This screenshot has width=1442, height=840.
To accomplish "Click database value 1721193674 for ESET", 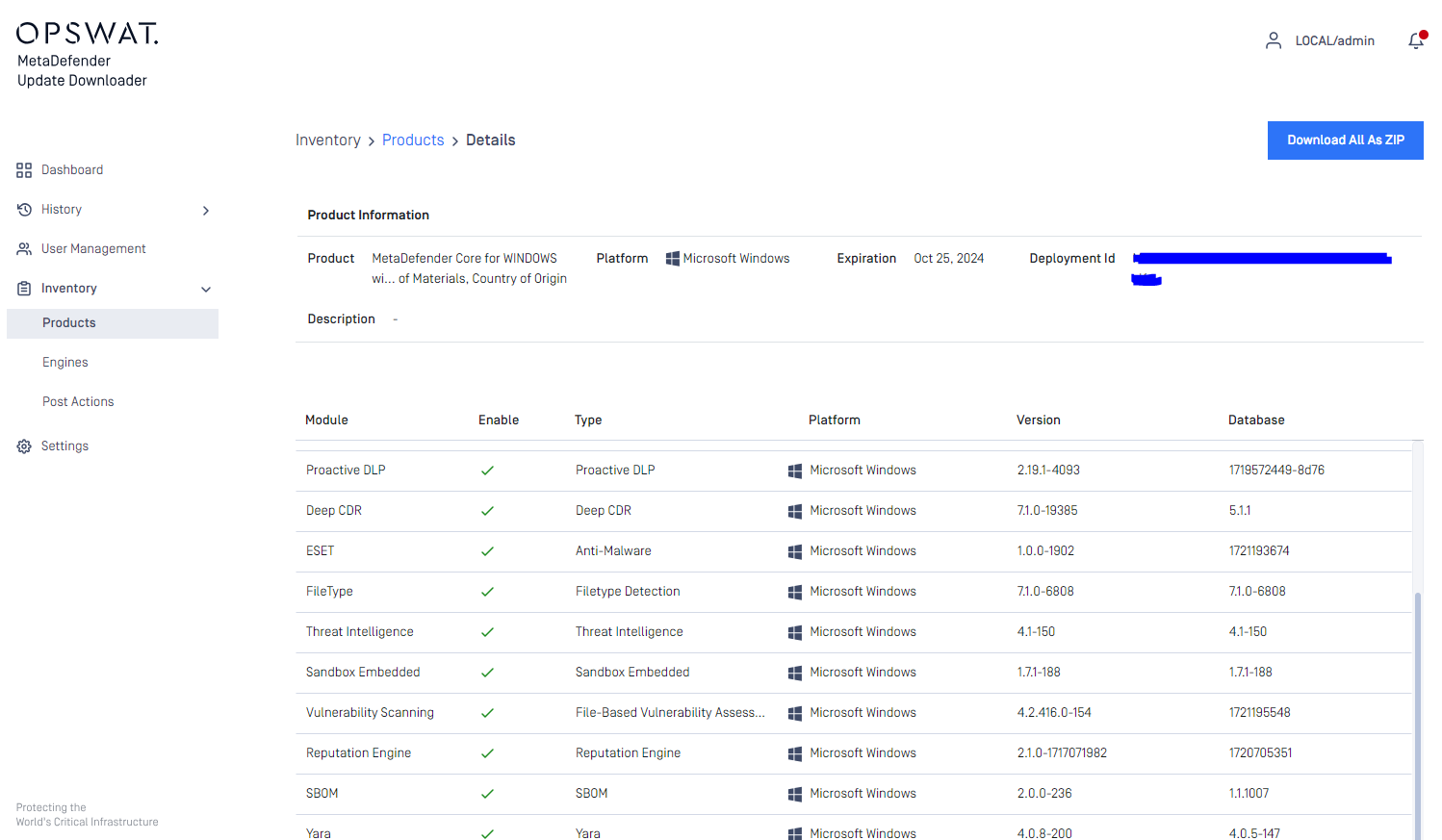I will 1259,551.
